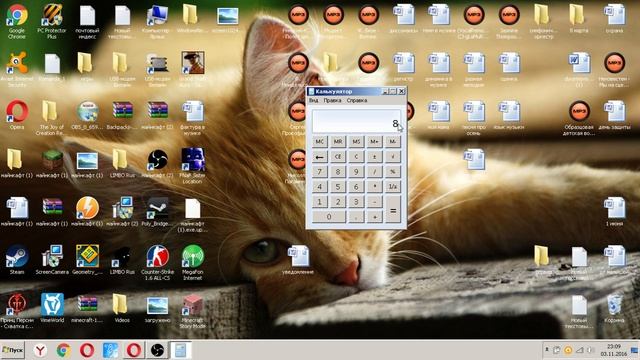The width and height of the screenshot is (640, 360).
Task: Select the Образцовая детская MP3 file
Action: 579,118
